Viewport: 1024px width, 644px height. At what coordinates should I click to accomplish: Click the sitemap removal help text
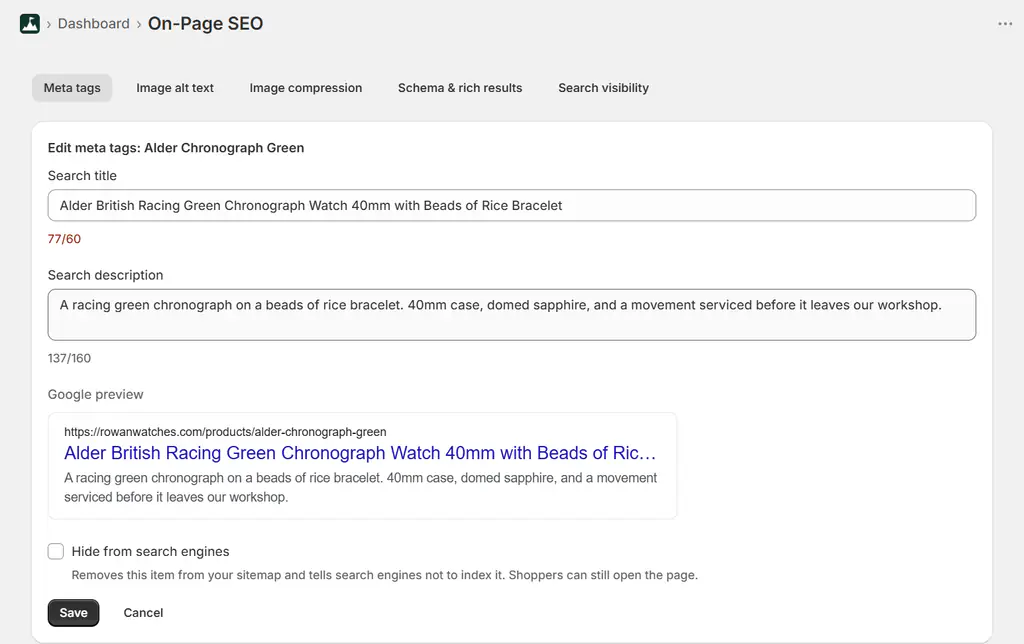tap(385, 575)
